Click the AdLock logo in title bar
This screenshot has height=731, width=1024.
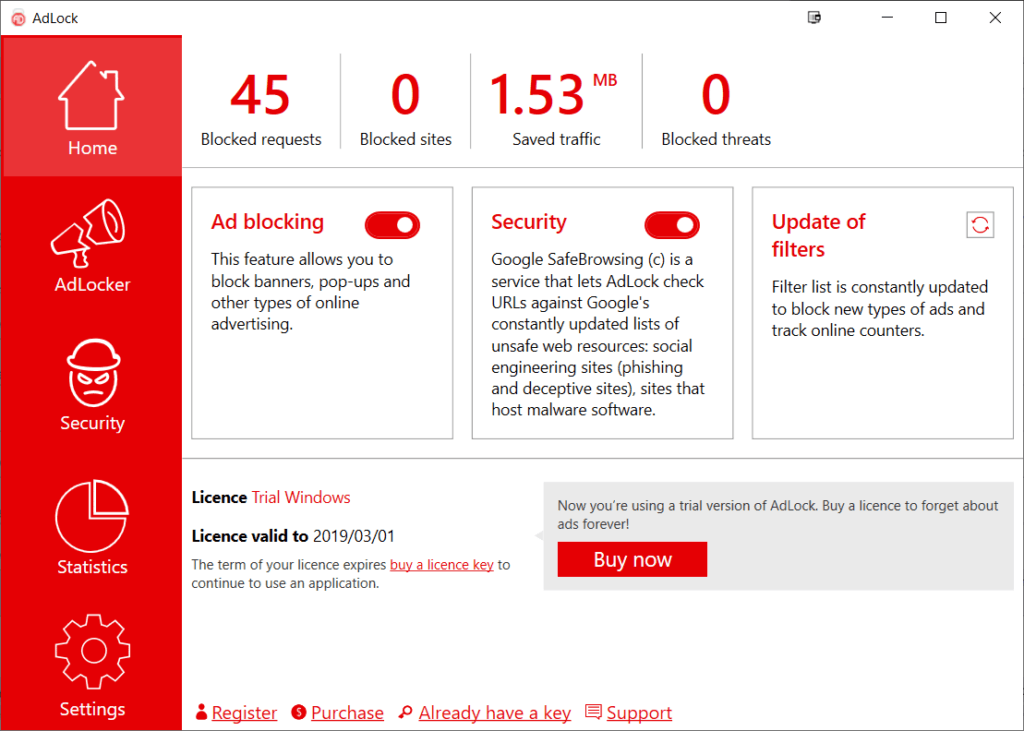pyautogui.click(x=18, y=18)
